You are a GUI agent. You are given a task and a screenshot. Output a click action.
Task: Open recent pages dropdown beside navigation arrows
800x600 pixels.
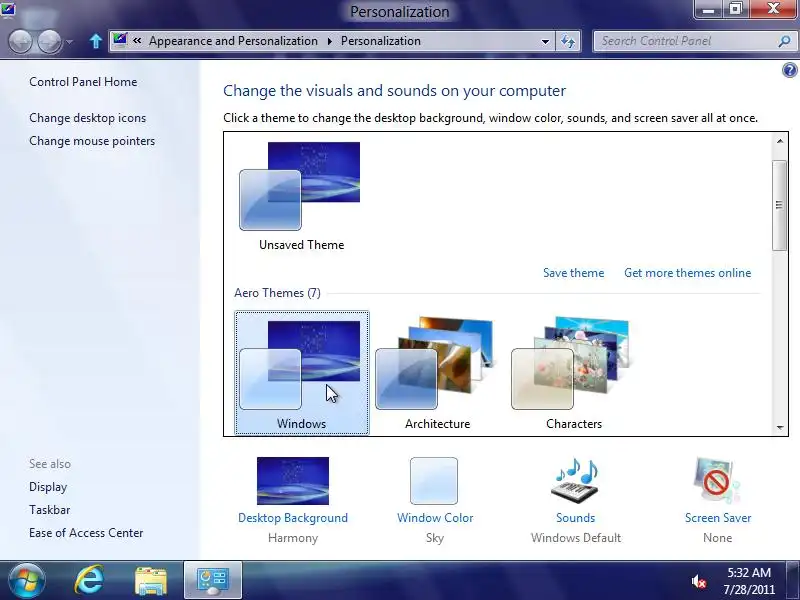click(70, 42)
